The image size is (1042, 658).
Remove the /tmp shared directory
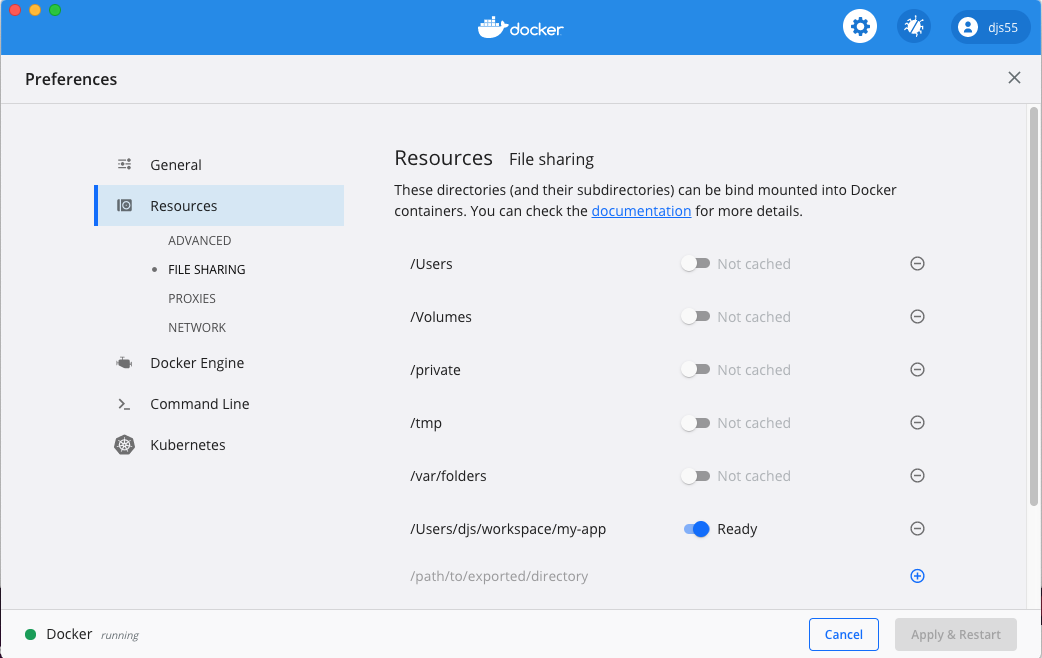coord(917,423)
